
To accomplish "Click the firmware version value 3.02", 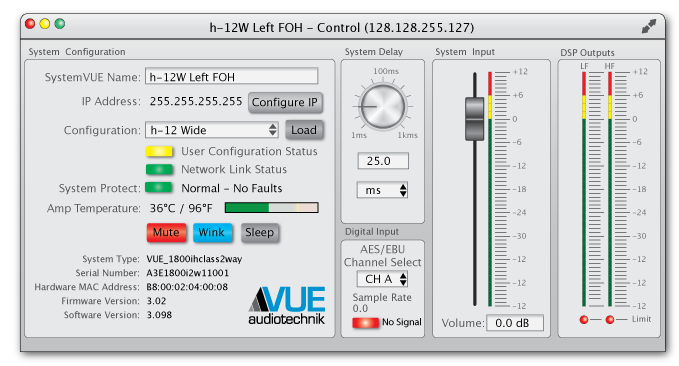I will point(156,301).
